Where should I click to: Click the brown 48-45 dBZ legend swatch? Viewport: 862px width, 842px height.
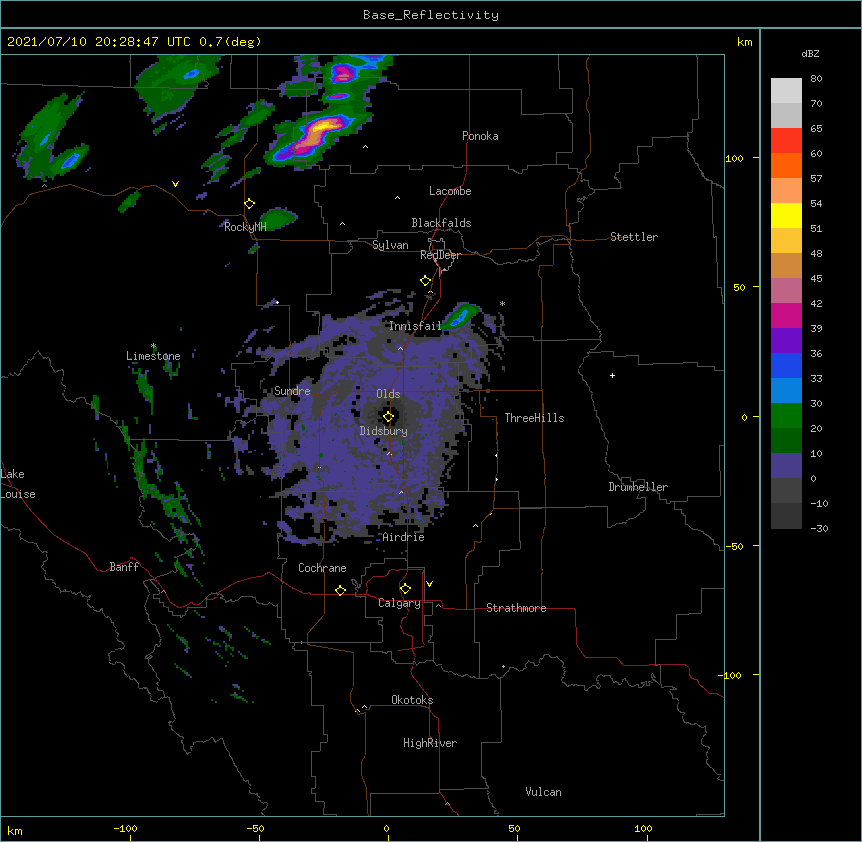(786, 265)
